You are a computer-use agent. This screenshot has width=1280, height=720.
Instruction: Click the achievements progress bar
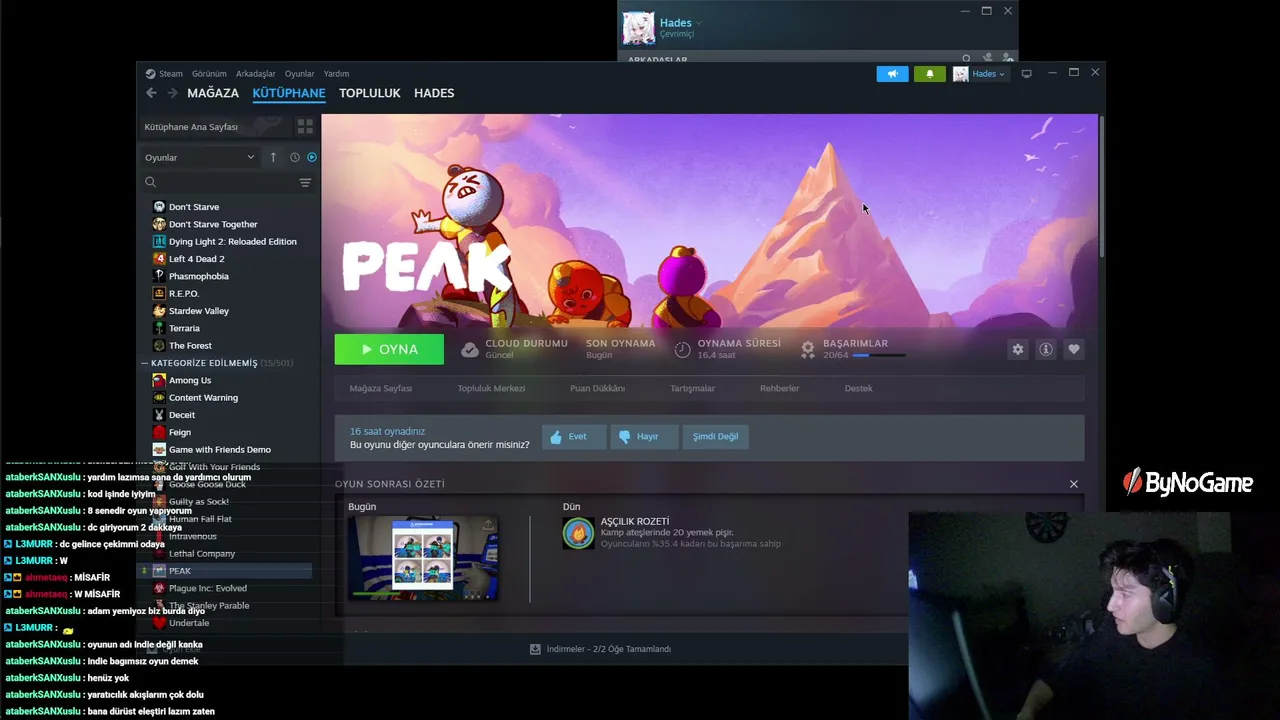click(x=879, y=355)
